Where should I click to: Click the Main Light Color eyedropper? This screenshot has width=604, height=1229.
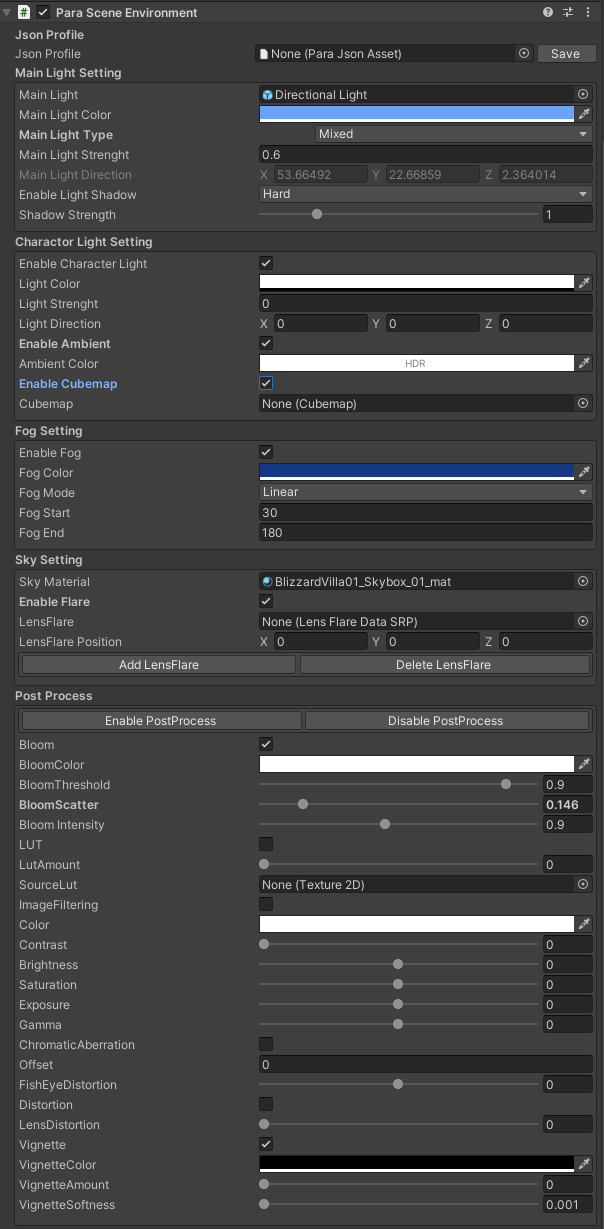point(583,114)
